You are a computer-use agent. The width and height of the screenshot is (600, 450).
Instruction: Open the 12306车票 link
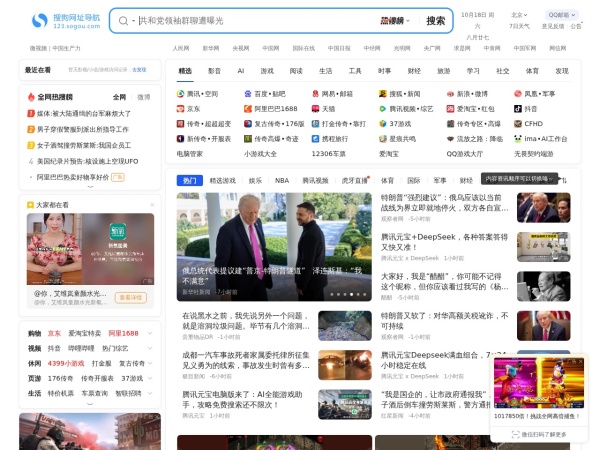(328, 154)
